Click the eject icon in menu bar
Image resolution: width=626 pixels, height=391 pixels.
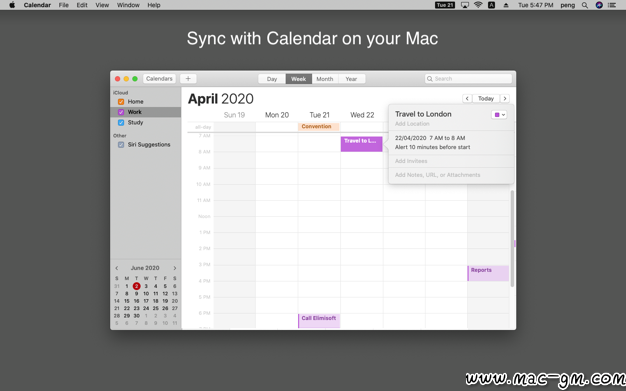pos(506,5)
